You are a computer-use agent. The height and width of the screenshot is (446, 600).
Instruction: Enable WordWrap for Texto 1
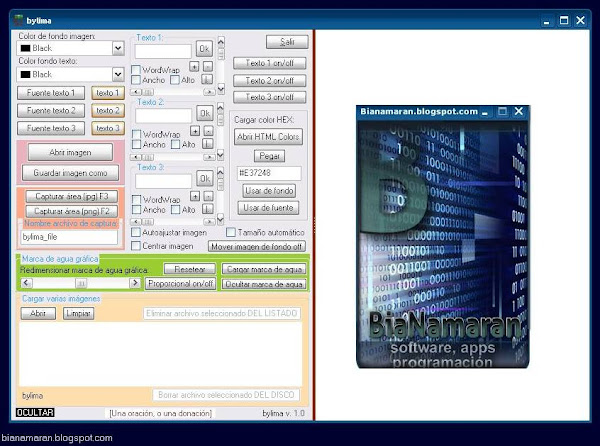[136, 70]
